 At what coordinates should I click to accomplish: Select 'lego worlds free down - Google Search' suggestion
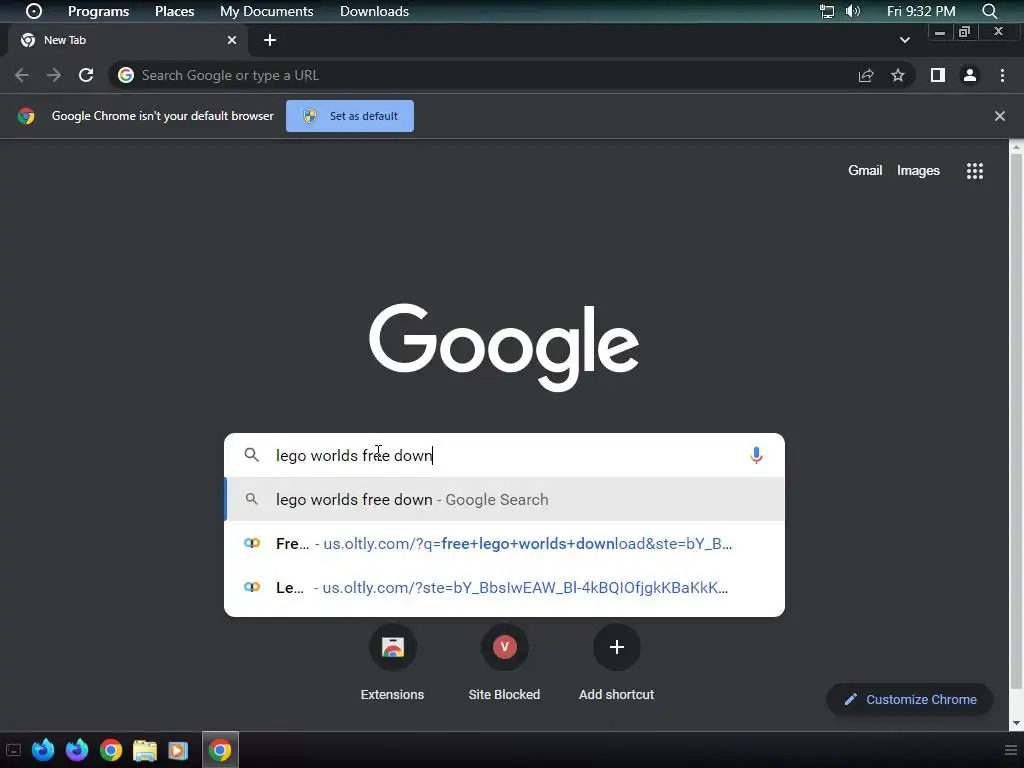[504, 500]
